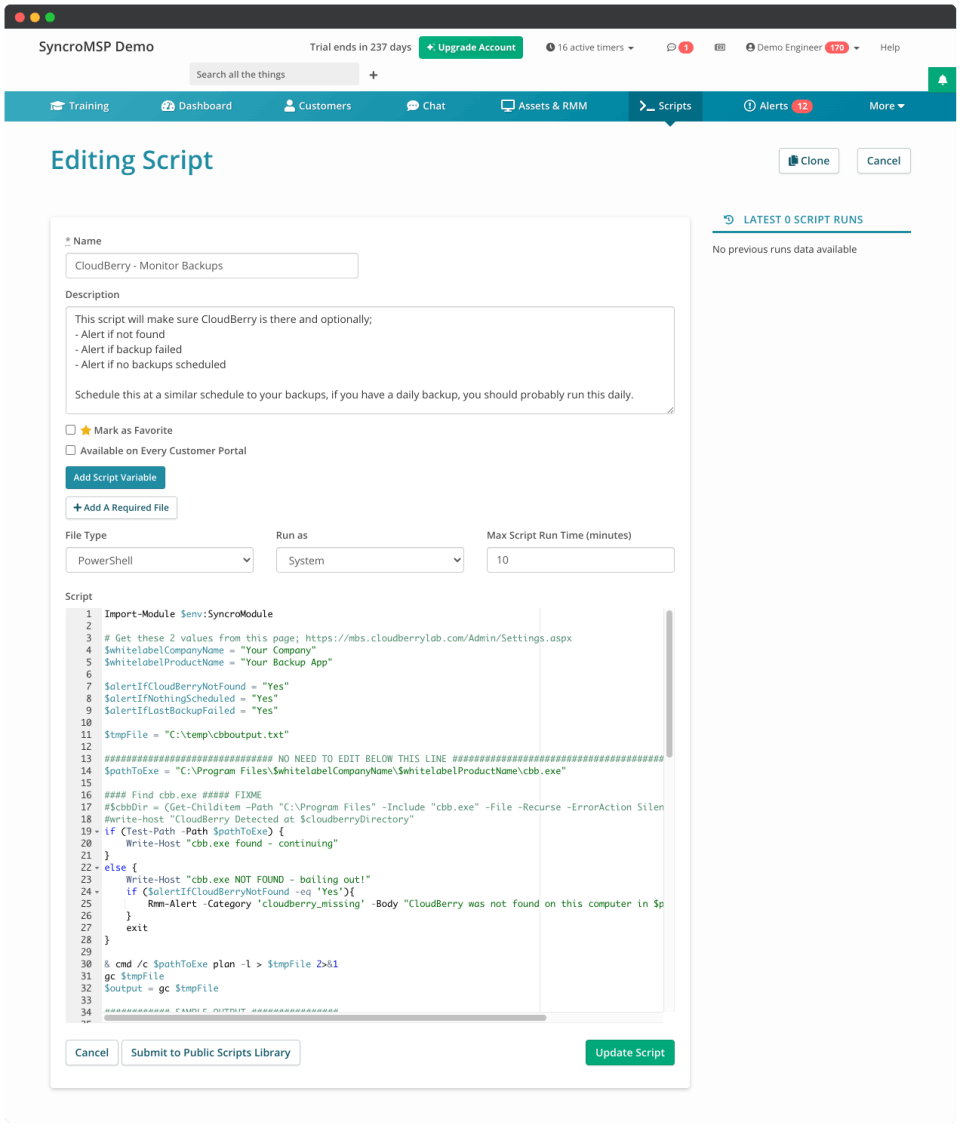Click the keyboard shortcuts icon in header
Screen dimensions: 960x1128
point(720,47)
